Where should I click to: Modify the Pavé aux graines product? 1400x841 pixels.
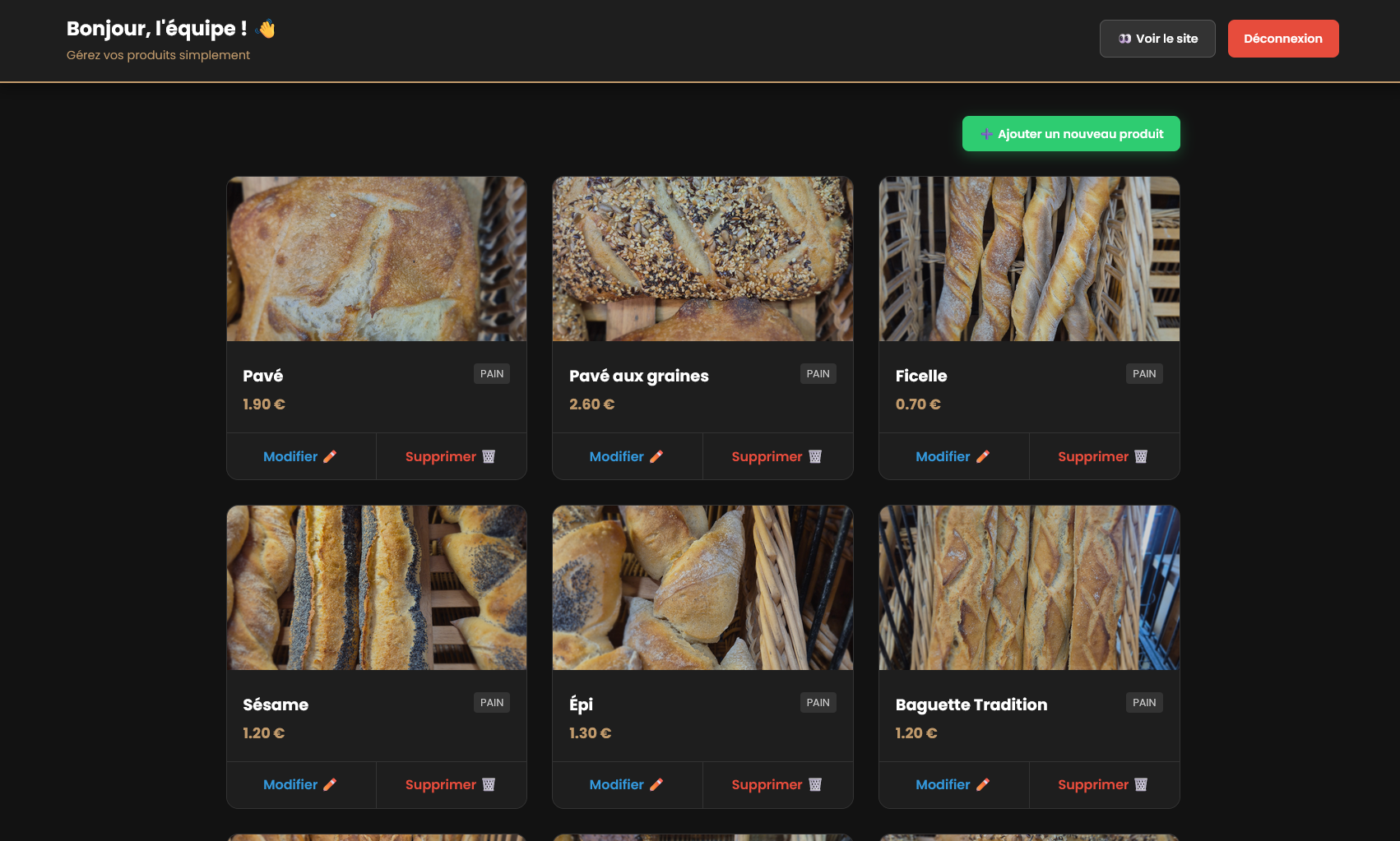pos(627,456)
